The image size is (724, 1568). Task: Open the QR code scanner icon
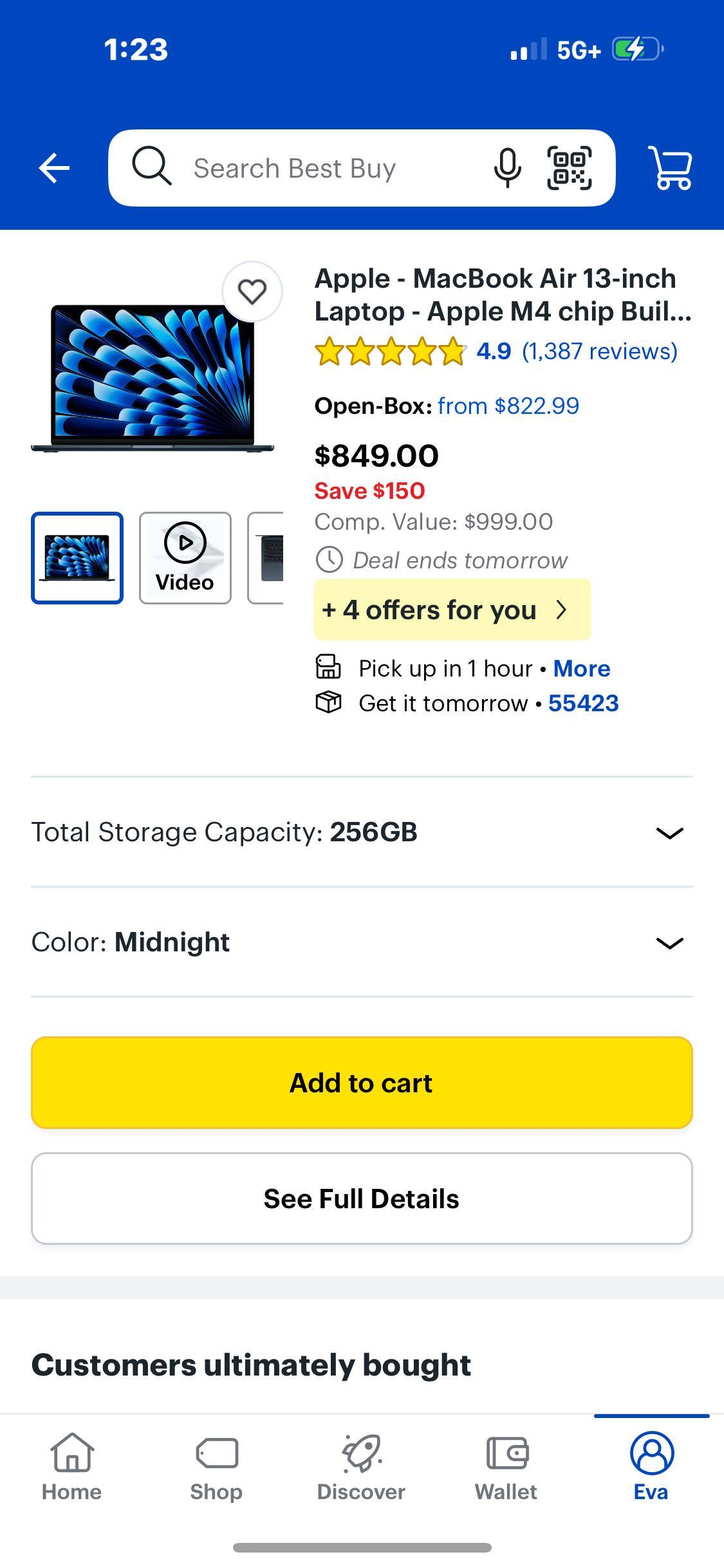tap(570, 168)
